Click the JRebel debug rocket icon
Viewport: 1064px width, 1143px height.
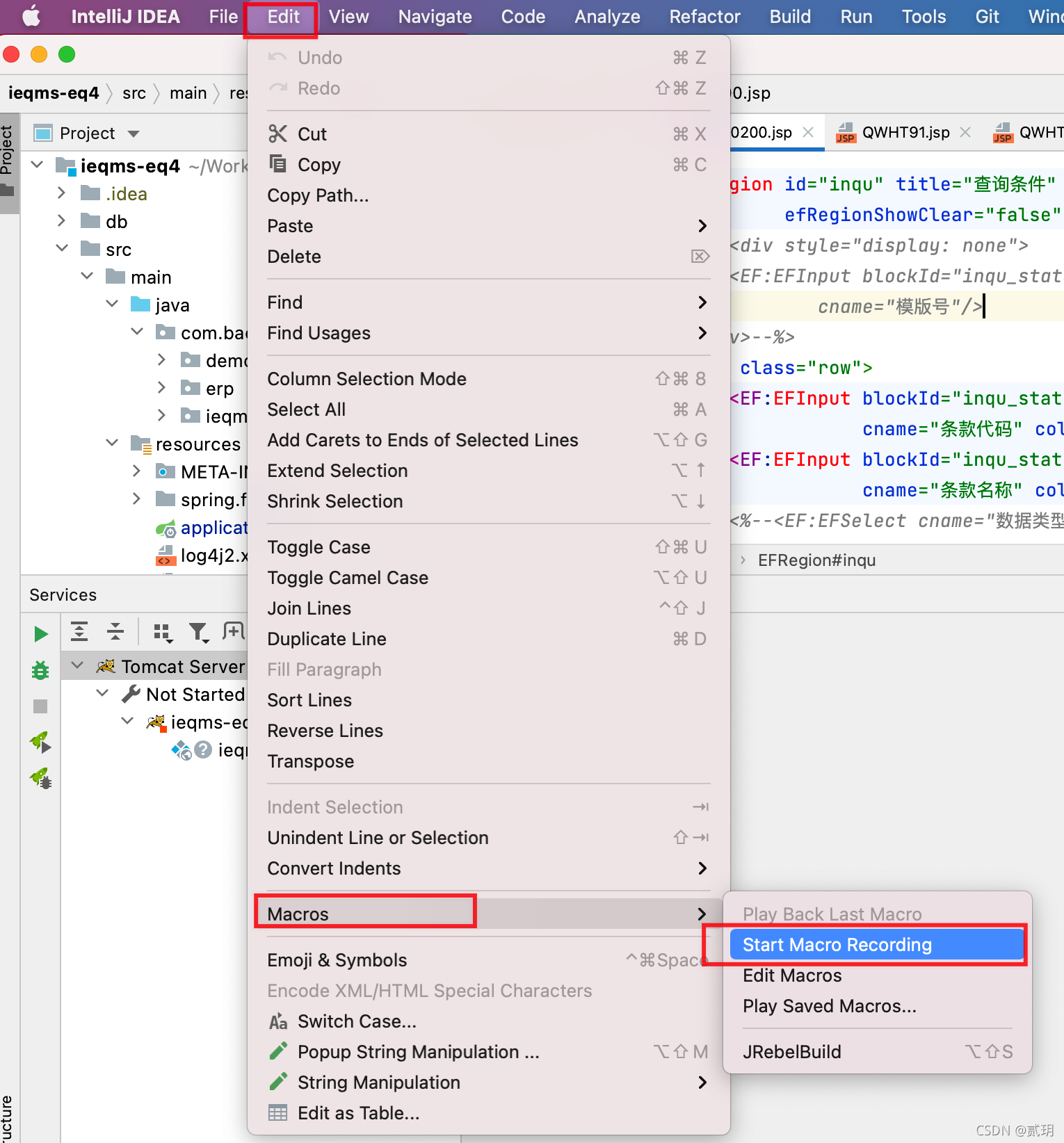tap(40, 779)
